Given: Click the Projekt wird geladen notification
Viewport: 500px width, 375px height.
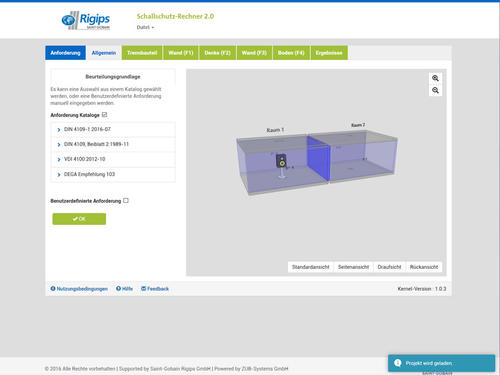Looking at the screenshot, I should (441, 363).
